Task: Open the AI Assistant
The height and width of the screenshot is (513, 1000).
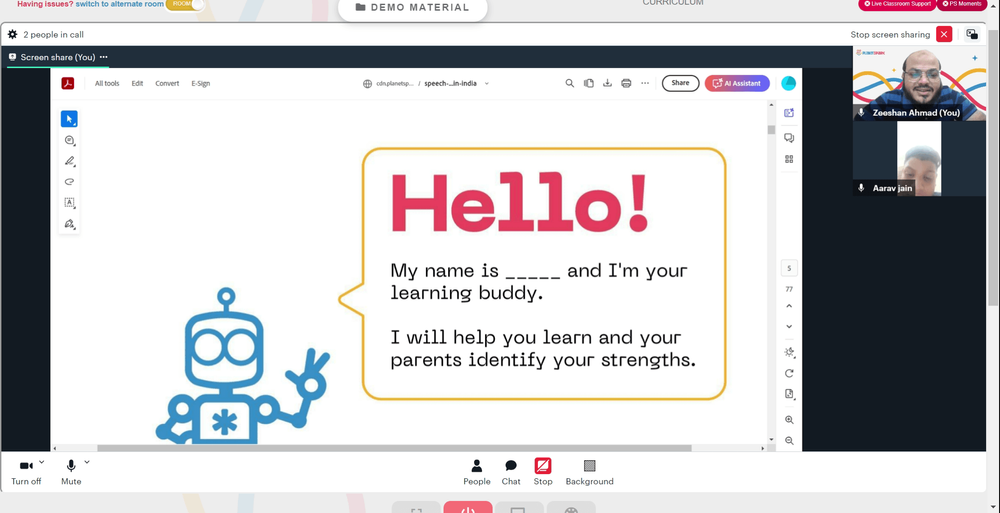Action: (x=737, y=83)
